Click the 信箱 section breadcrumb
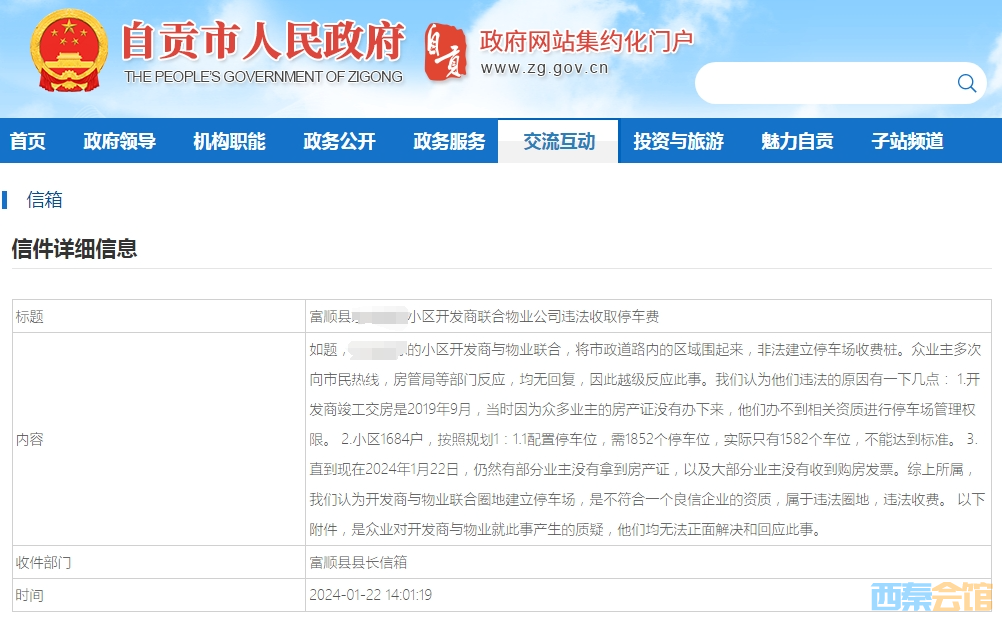This screenshot has height=619, width=1002. [44, 200]
